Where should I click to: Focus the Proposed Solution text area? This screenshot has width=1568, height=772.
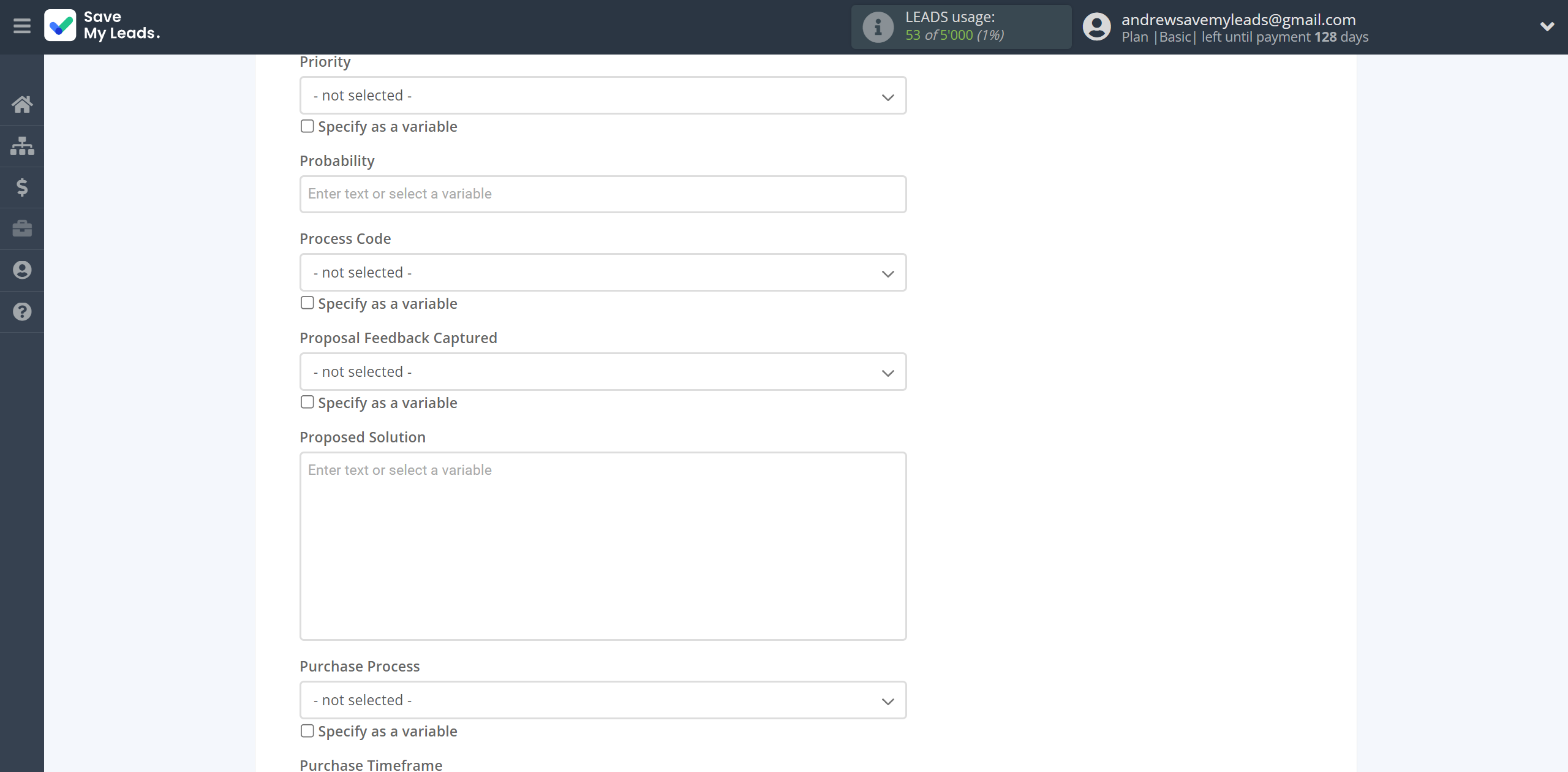603,547
